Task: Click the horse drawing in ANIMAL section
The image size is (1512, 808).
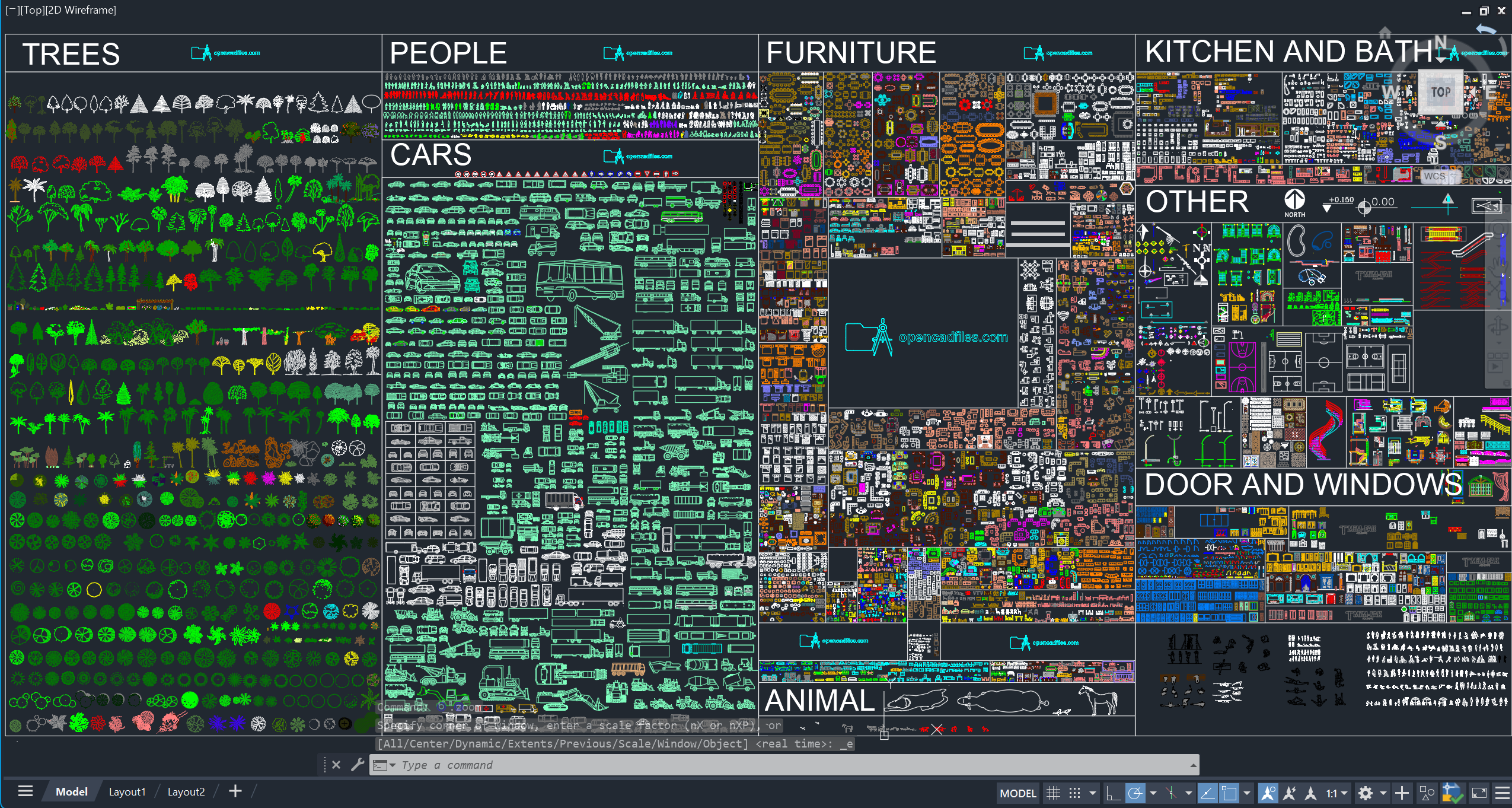Action: point(1098,699)
